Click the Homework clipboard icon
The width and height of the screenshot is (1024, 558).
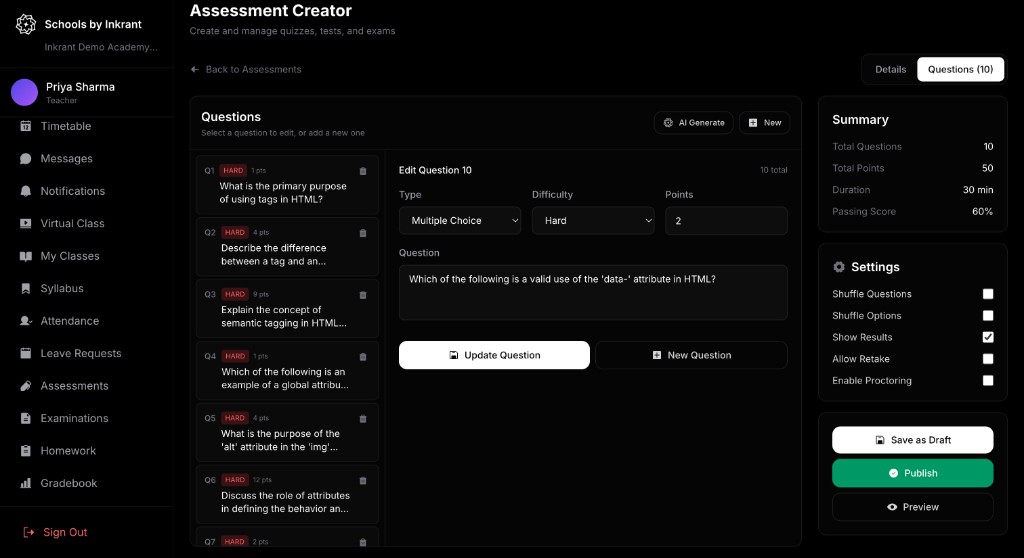(25, 451)
